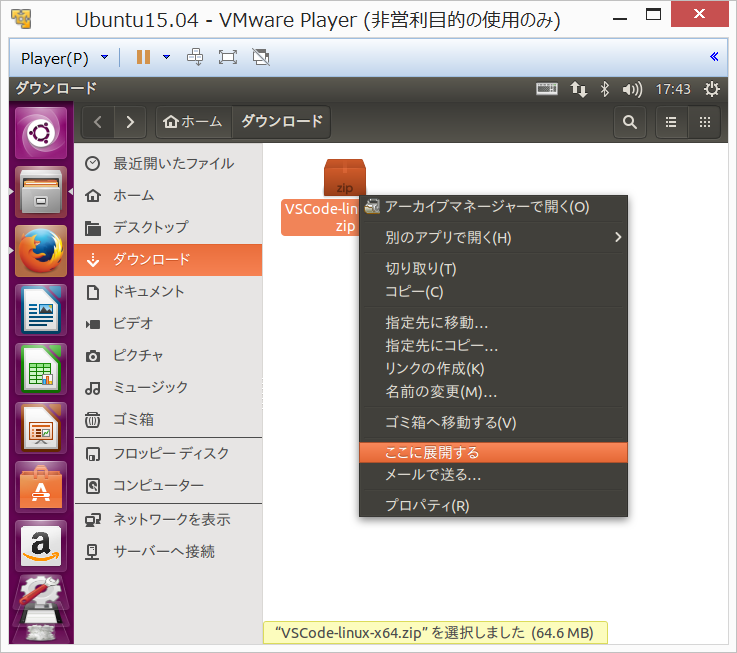Select ここに展開する to extract here
This screenshot has width=737, height=653.
point(494,452)
